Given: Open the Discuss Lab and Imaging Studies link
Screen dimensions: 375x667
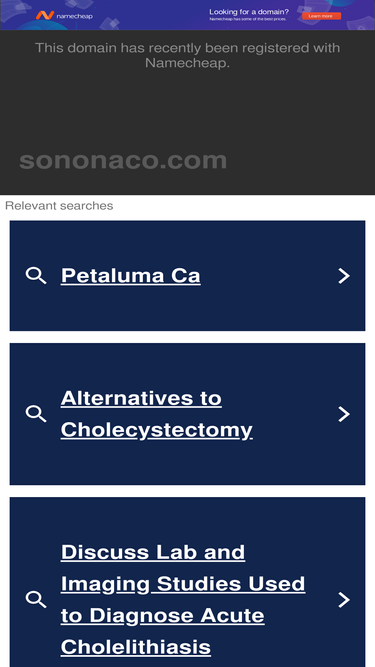Looking at the screenshot, I should click(x=183, y=600).
